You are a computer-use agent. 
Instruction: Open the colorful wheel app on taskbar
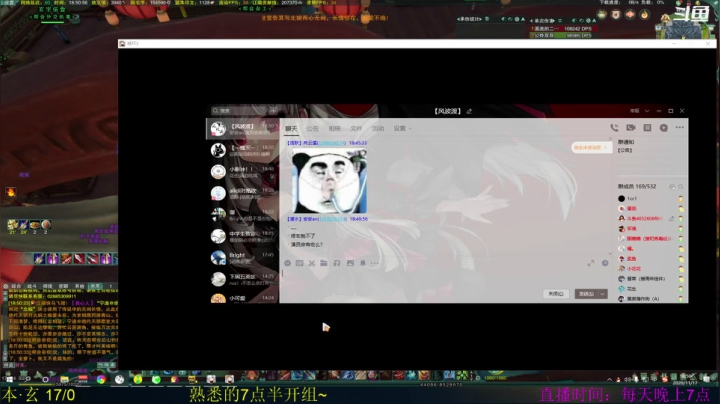pos(101,379)
